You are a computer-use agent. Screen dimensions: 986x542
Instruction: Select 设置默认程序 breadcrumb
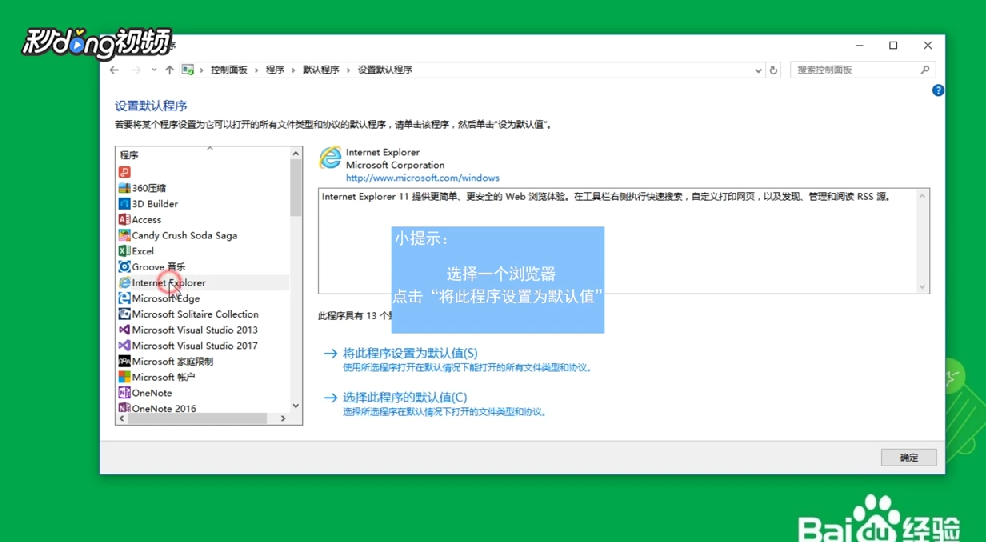tap(385, 70)
